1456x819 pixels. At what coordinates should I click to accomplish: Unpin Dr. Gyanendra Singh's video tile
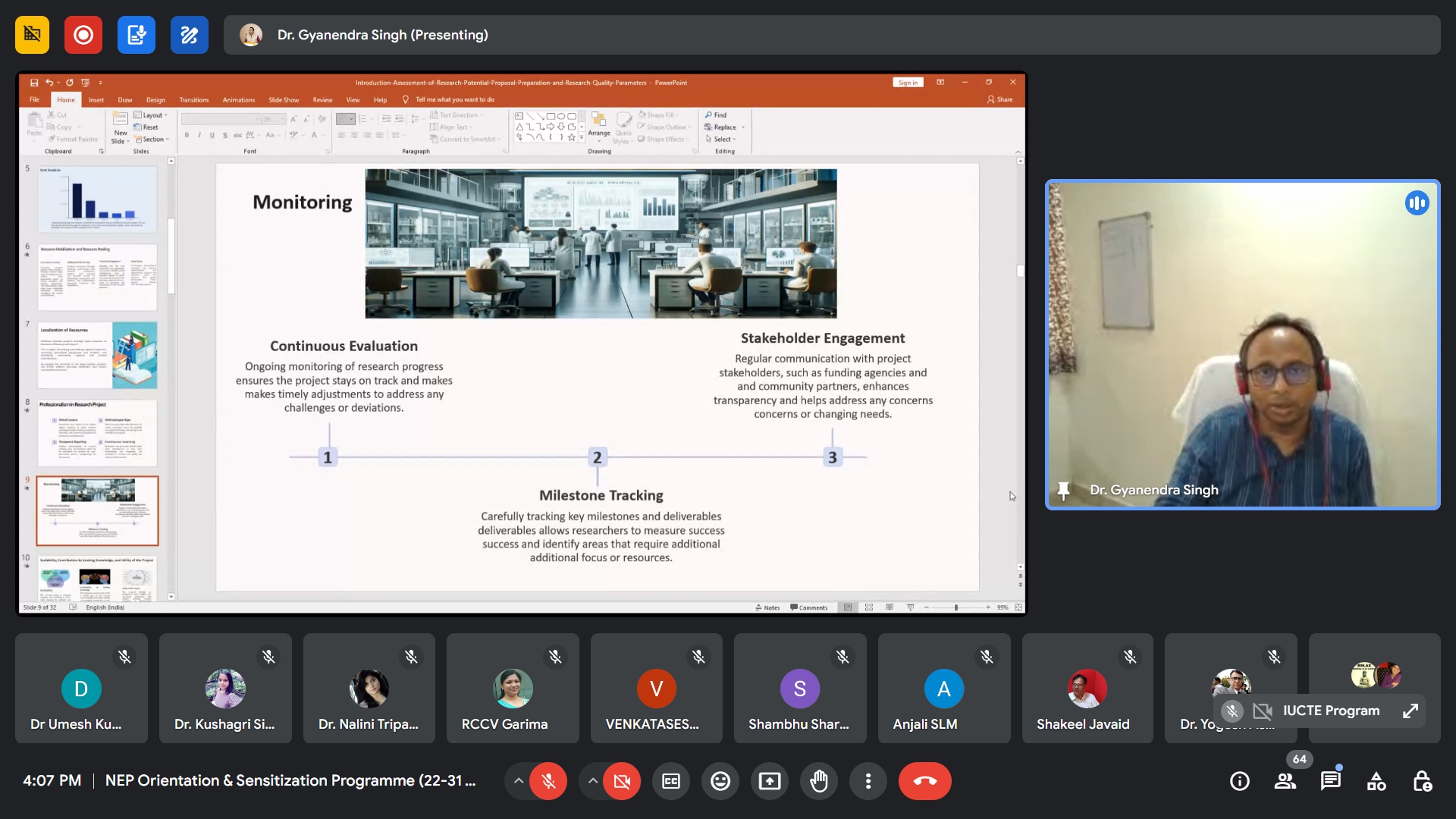[1063, 491]
